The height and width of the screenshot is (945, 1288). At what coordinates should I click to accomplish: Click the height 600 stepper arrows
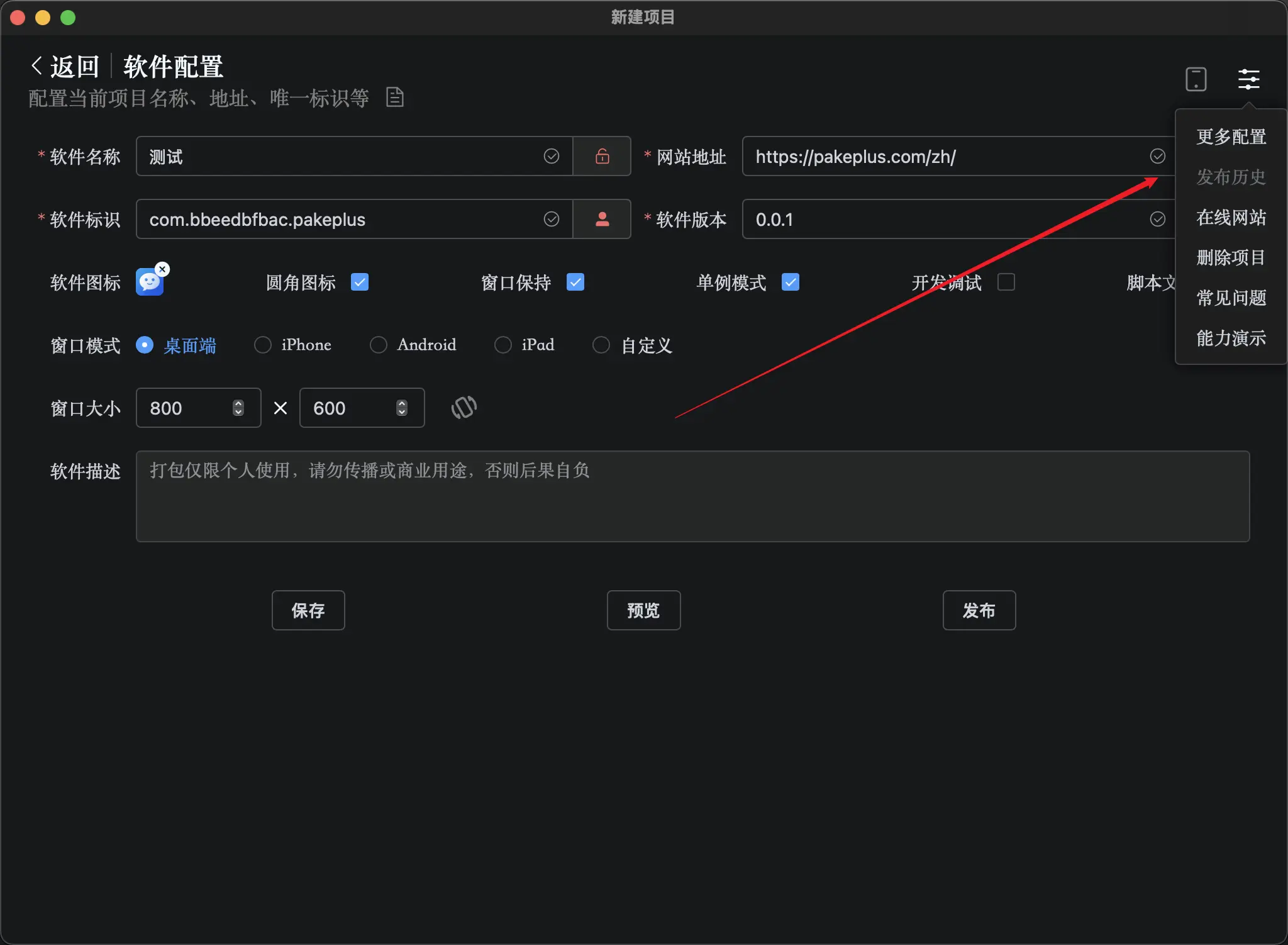(x=402, y=408)
